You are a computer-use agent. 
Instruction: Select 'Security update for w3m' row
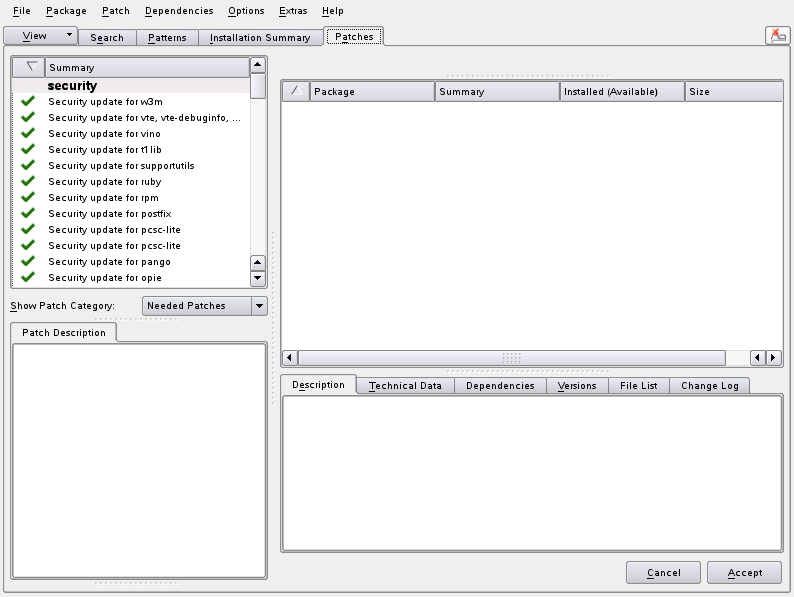(131, 101)
